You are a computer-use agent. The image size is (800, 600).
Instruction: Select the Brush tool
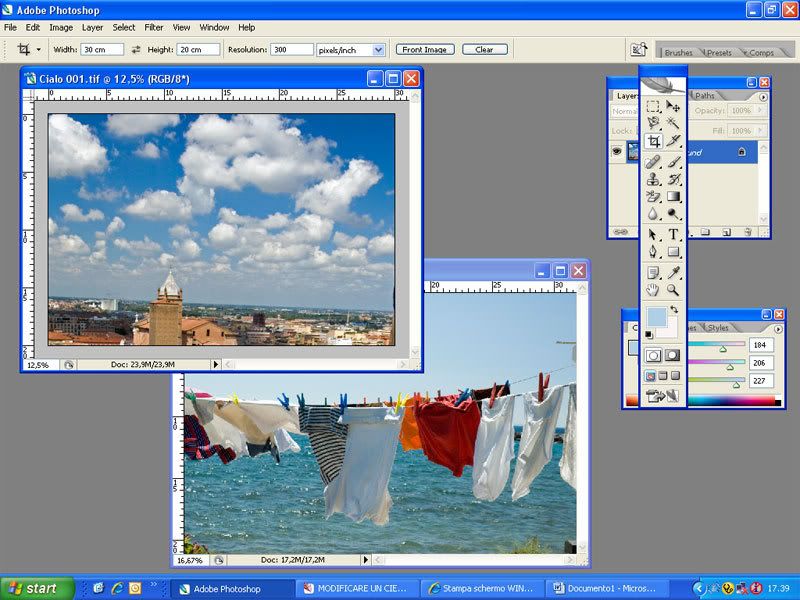pyautogui.click(x=673, y=162)
